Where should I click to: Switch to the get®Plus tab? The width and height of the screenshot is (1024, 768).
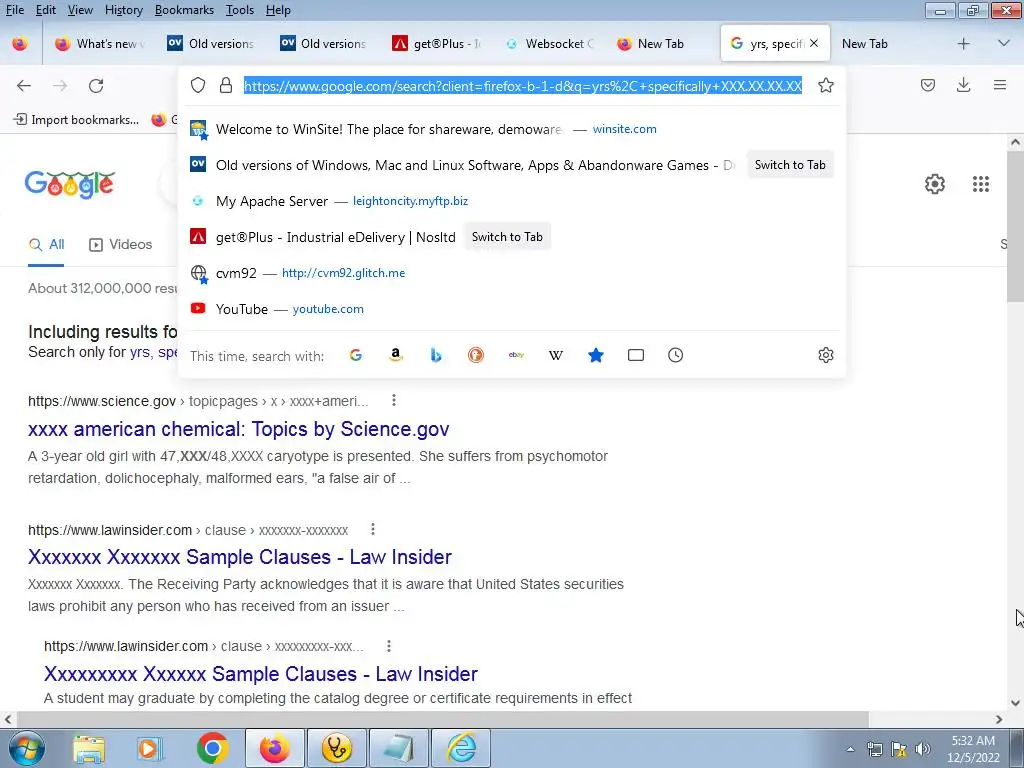point(438,44)
